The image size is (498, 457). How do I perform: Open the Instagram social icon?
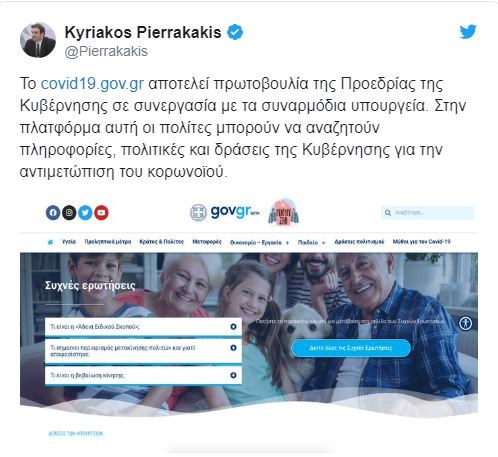(69, 212)
